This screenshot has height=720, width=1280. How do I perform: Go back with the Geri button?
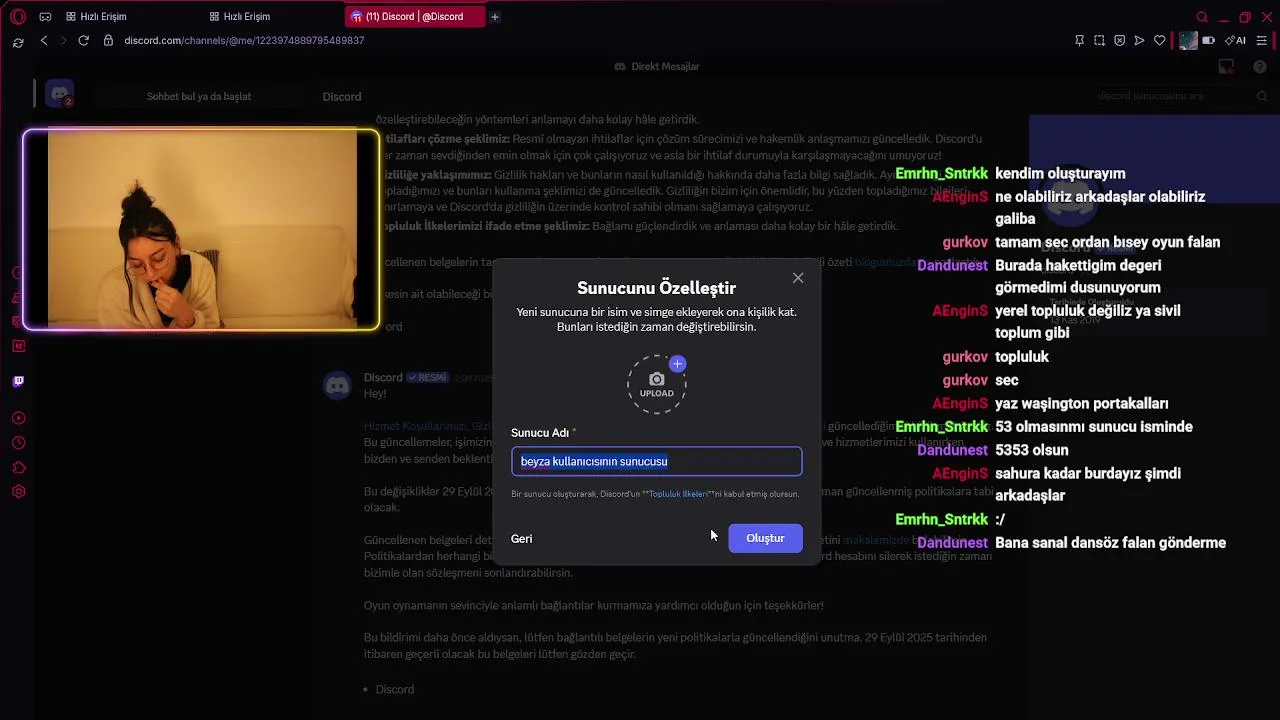[521, 539]
